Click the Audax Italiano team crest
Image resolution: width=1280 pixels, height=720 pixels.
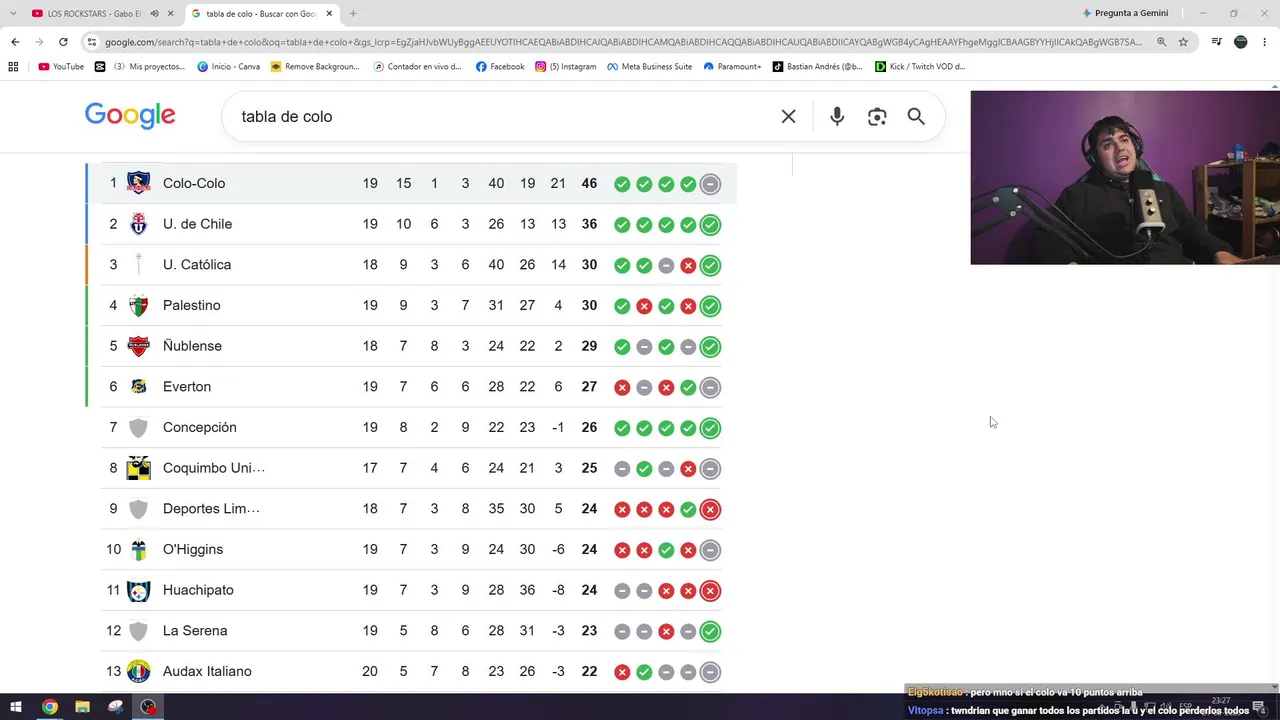coord(139,671)
